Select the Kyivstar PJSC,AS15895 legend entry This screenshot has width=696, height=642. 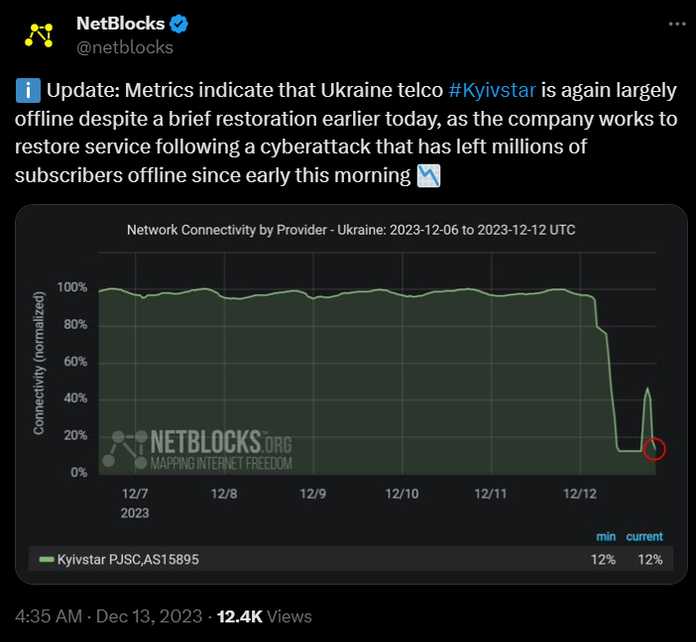(351, 559)
